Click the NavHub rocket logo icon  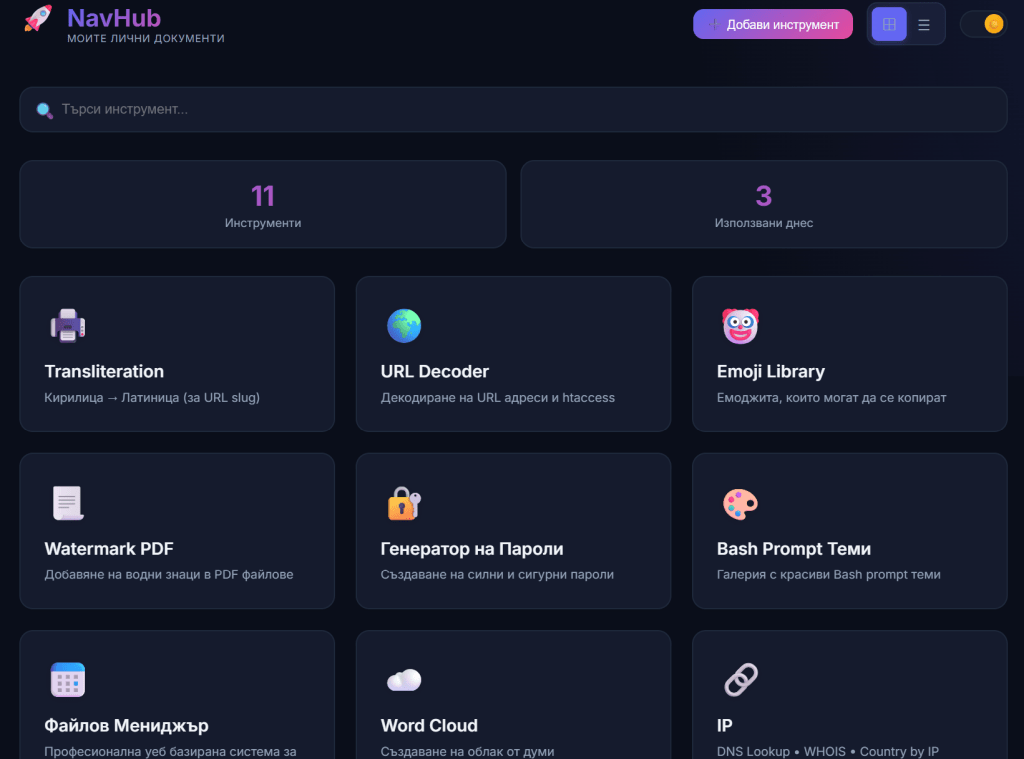click(x=38, y=18)
